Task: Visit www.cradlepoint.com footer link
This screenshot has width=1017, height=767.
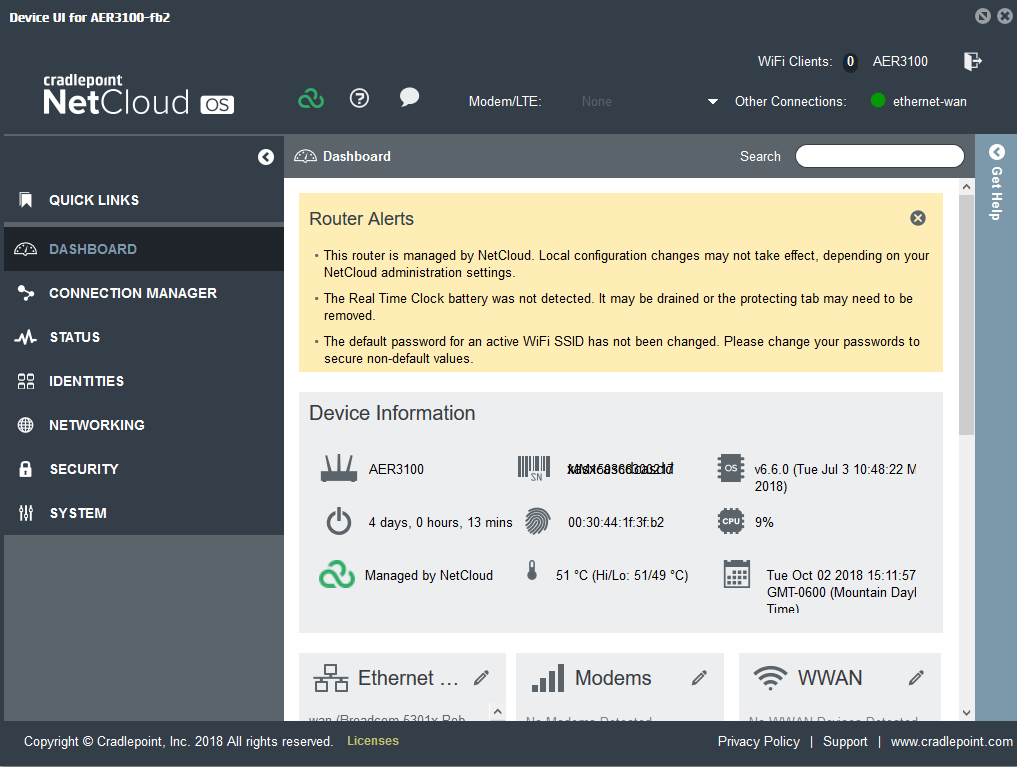Action: coord(951,741)
